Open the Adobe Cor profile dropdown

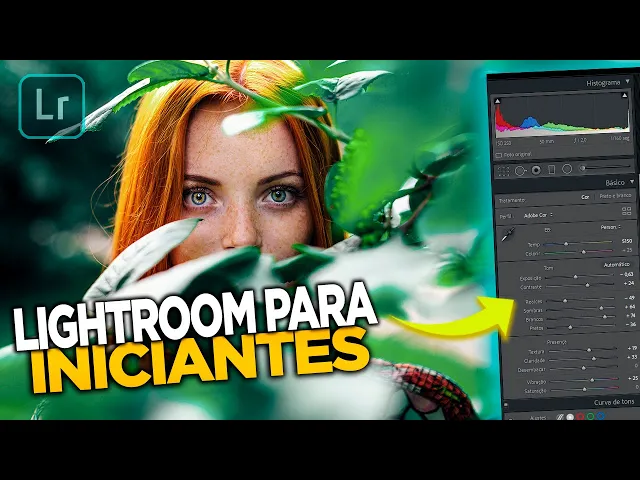tap(538, 215)
